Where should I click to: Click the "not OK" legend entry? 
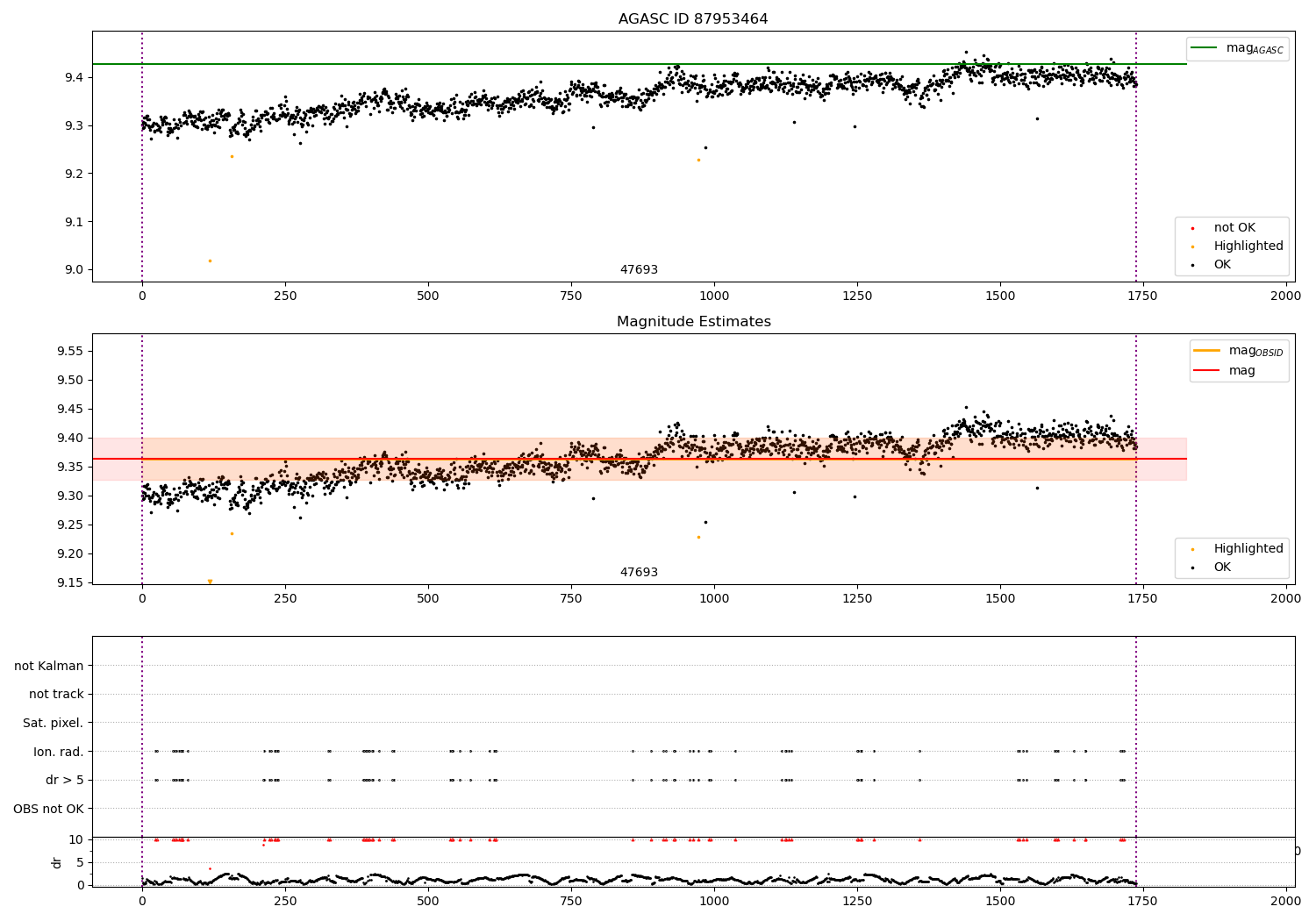click(1234, 228)
